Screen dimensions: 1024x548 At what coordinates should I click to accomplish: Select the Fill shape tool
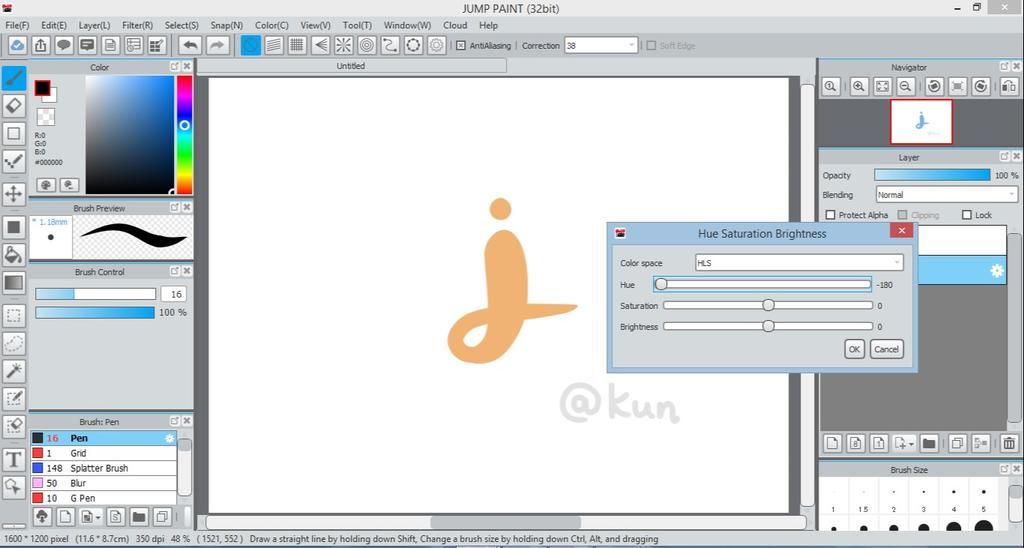[14, 227]
